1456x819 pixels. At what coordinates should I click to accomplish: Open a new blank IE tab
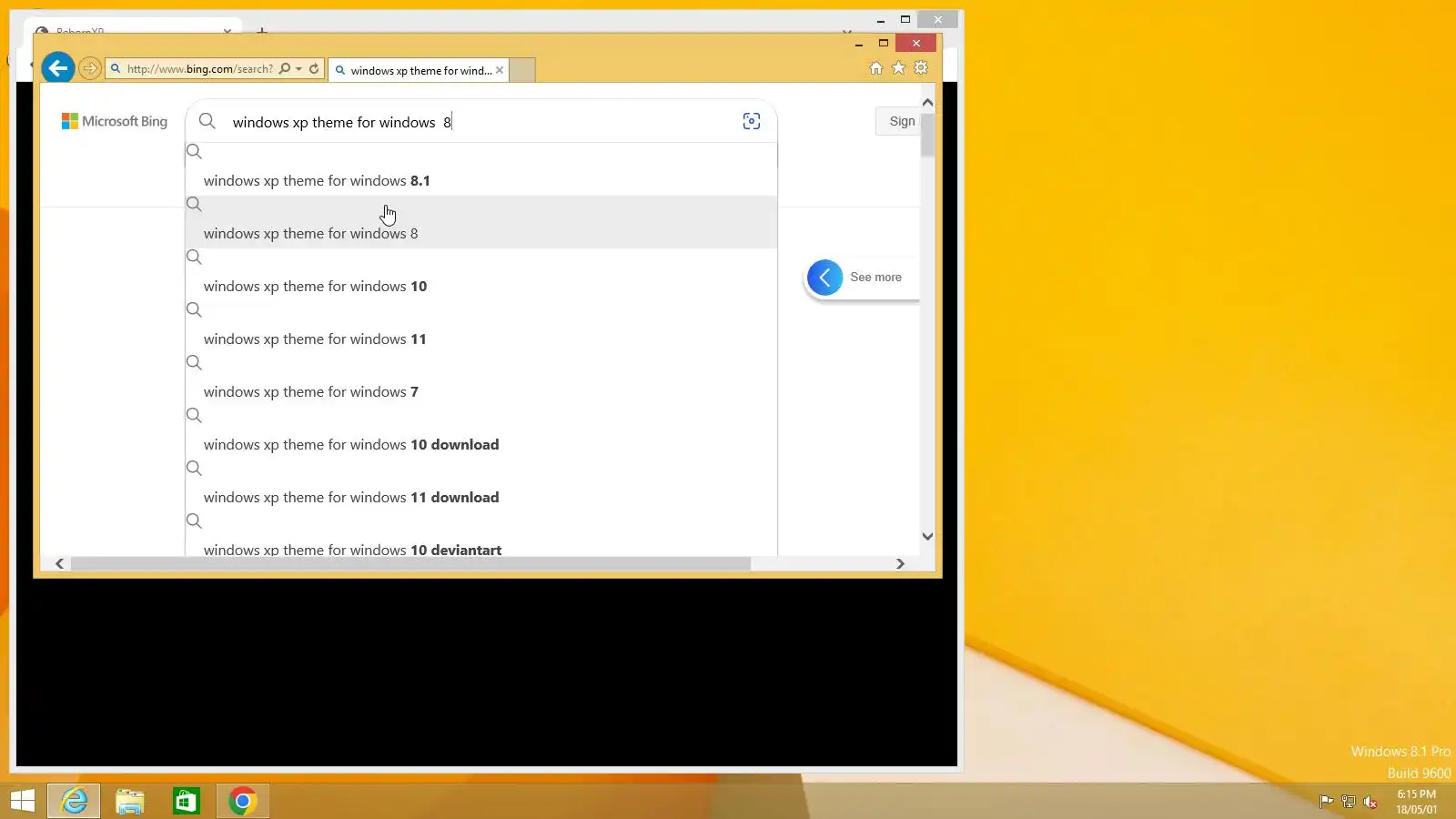tap(522, 70)
